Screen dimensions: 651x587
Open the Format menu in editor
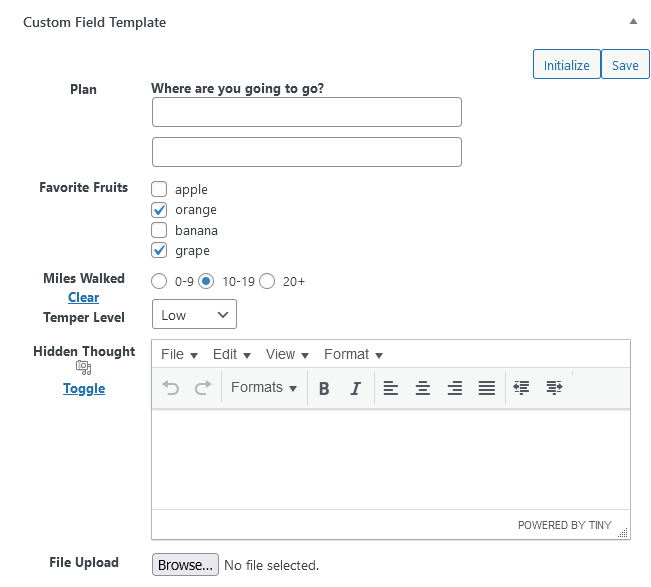click(353, 355)
